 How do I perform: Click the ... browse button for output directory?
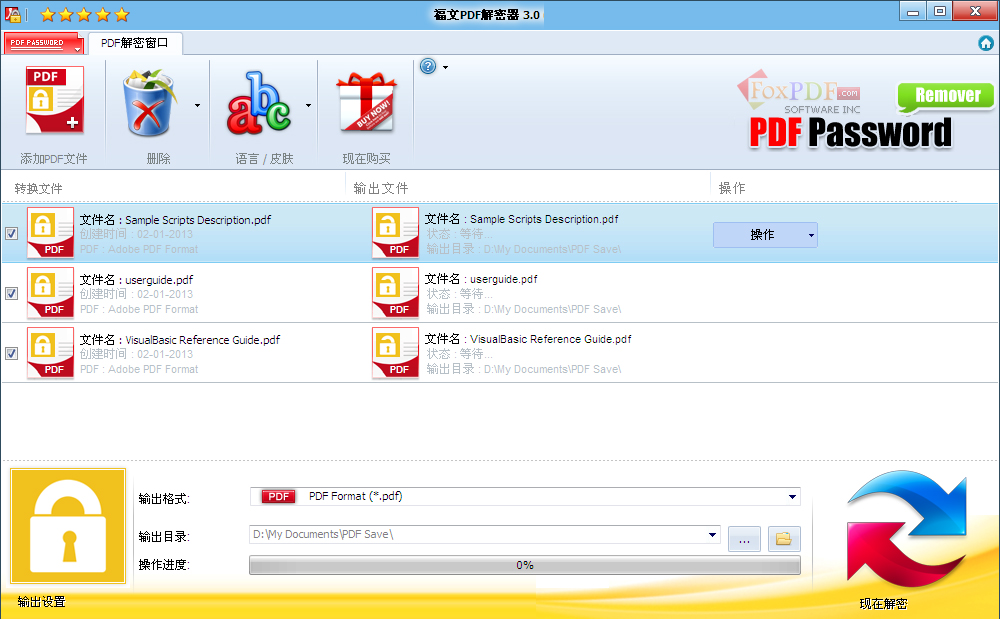(744, 539)
